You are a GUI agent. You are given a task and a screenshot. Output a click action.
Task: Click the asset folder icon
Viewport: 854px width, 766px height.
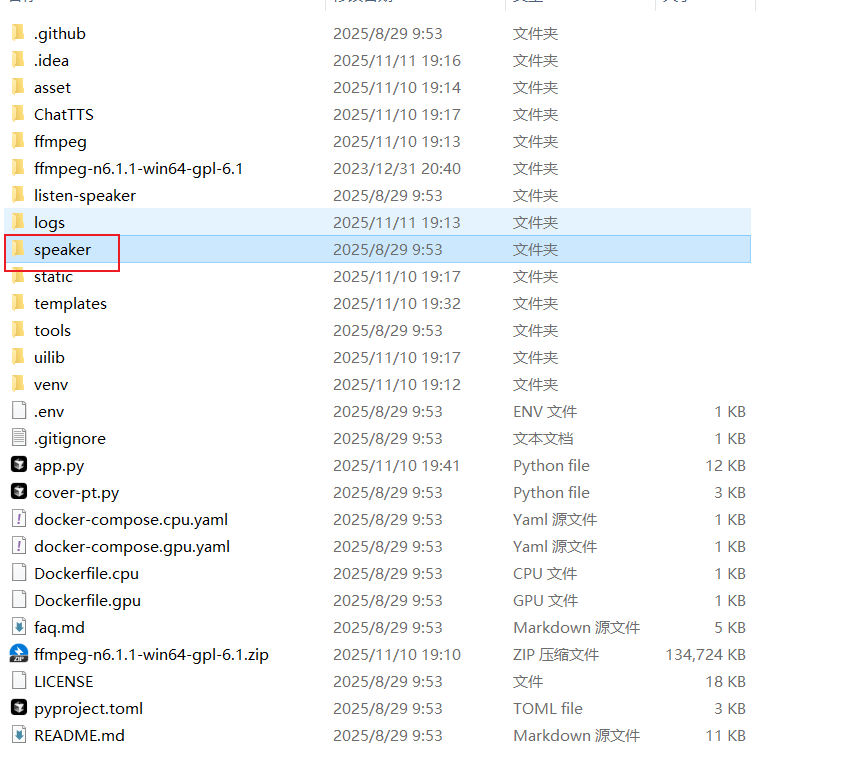point(19,87)
